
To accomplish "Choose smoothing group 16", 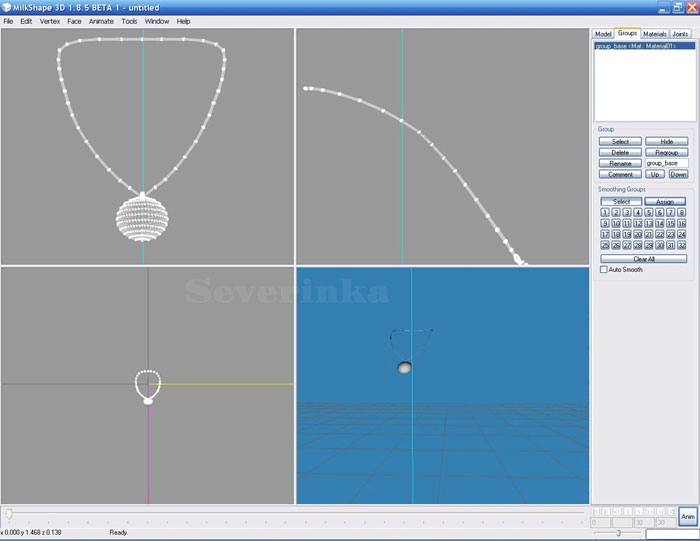I will (x=682, y=223).
